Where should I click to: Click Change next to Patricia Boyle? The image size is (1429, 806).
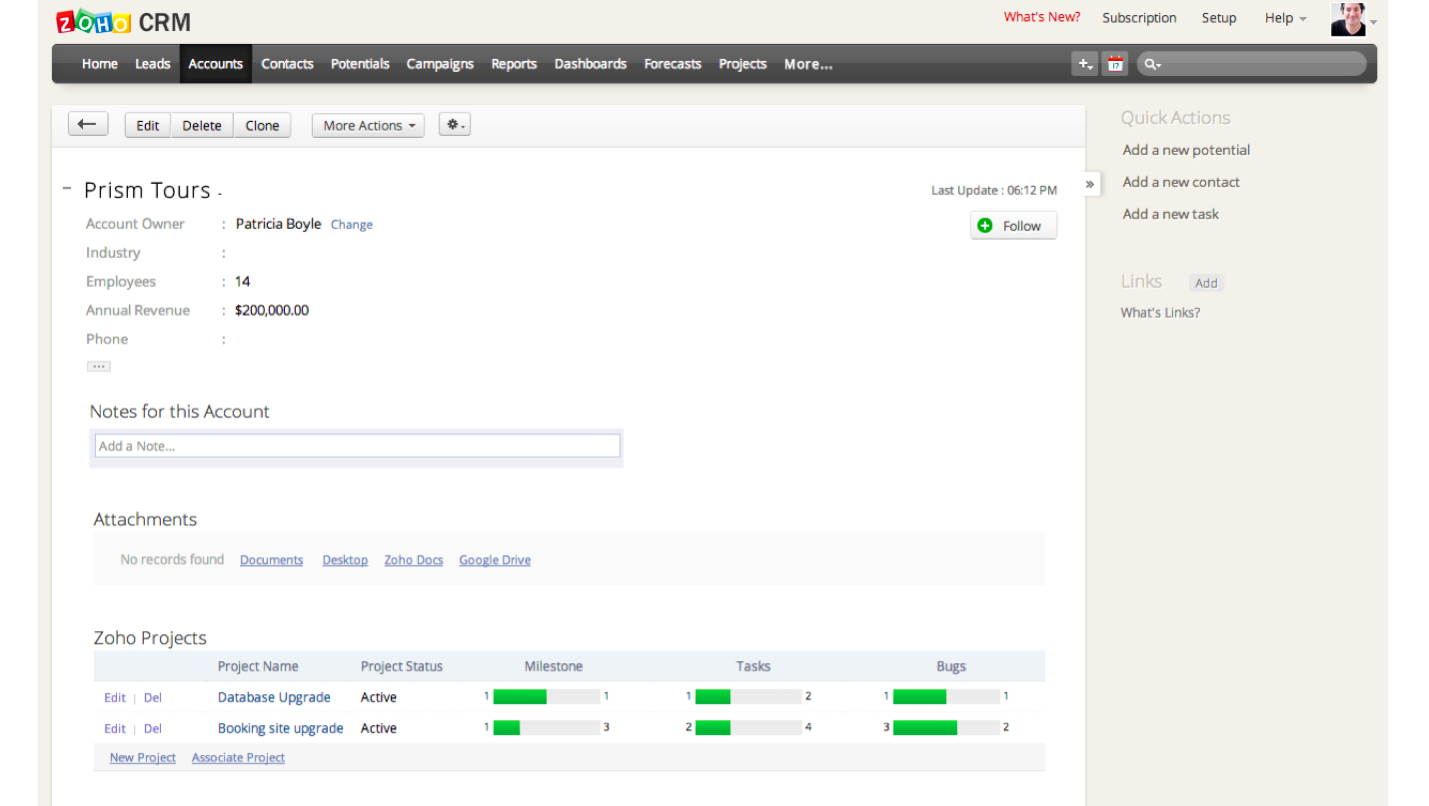coord(352,225)
